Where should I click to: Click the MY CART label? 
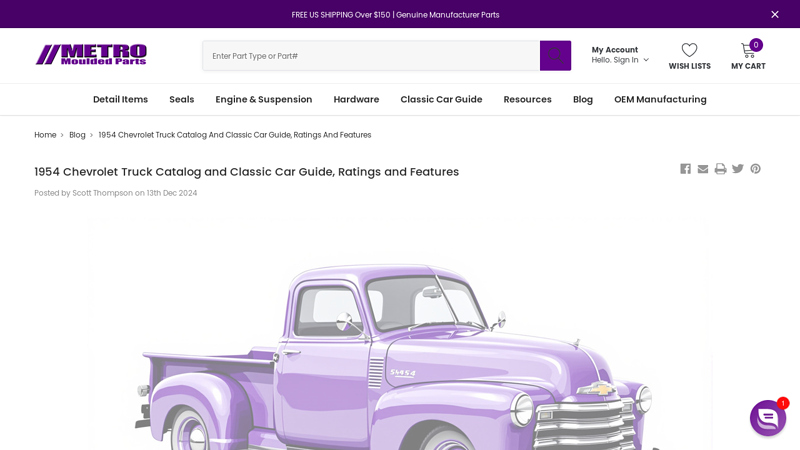click(748, 66)
